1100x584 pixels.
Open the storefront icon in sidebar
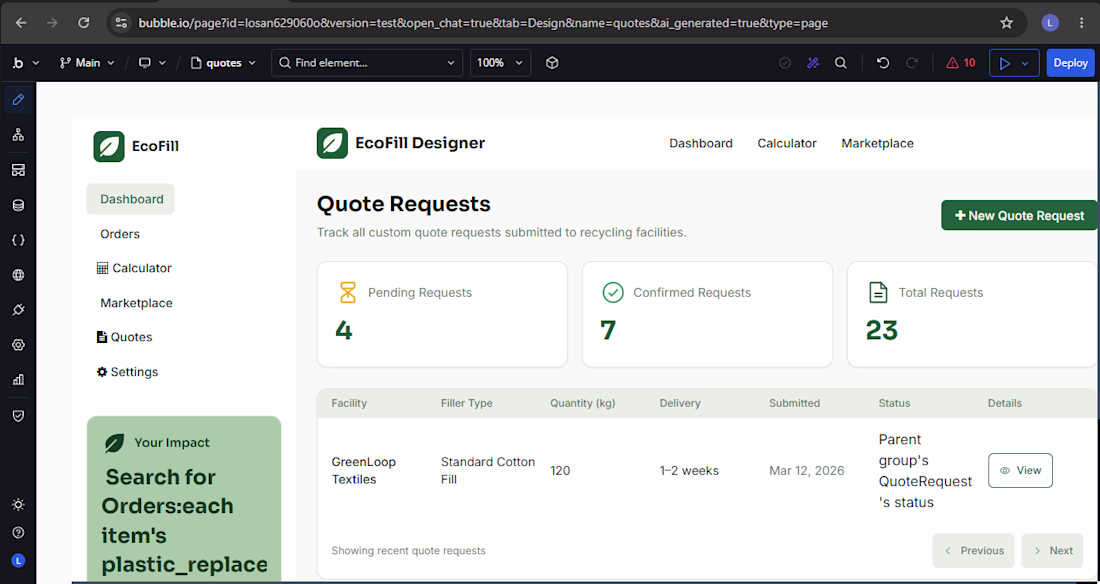point(18,171)
